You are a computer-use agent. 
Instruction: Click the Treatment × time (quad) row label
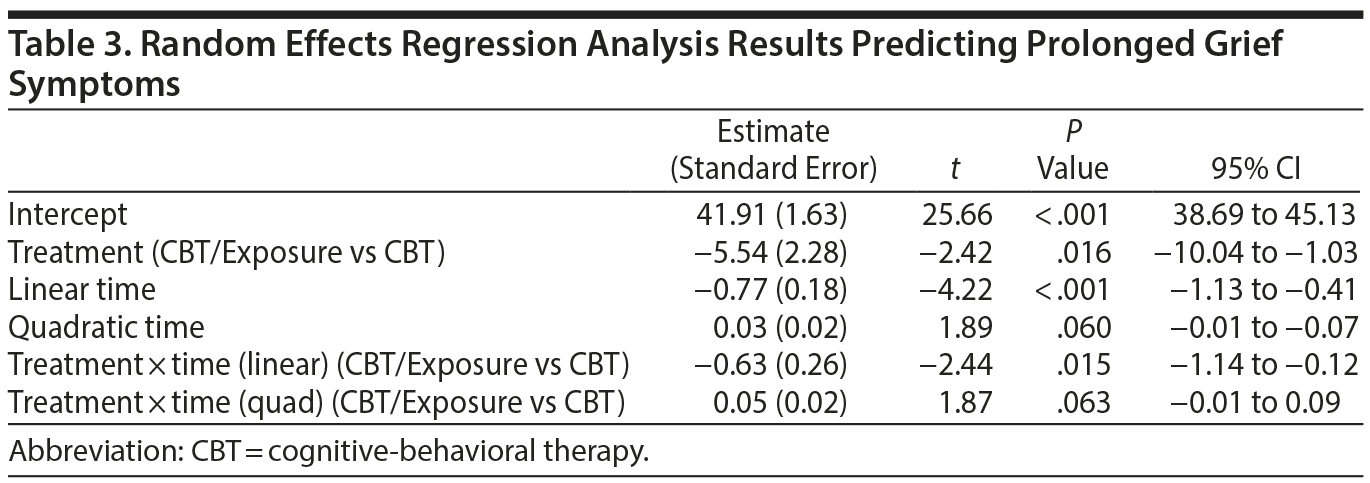(x=317, y=403)
